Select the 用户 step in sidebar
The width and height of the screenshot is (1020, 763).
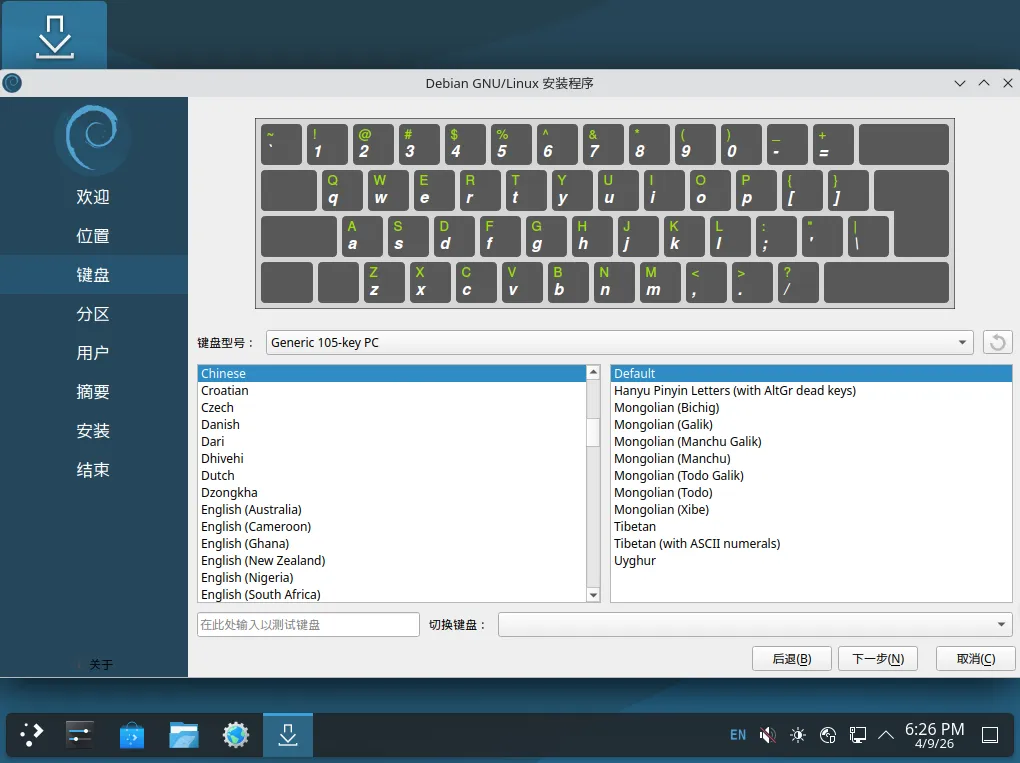(93, 353)
